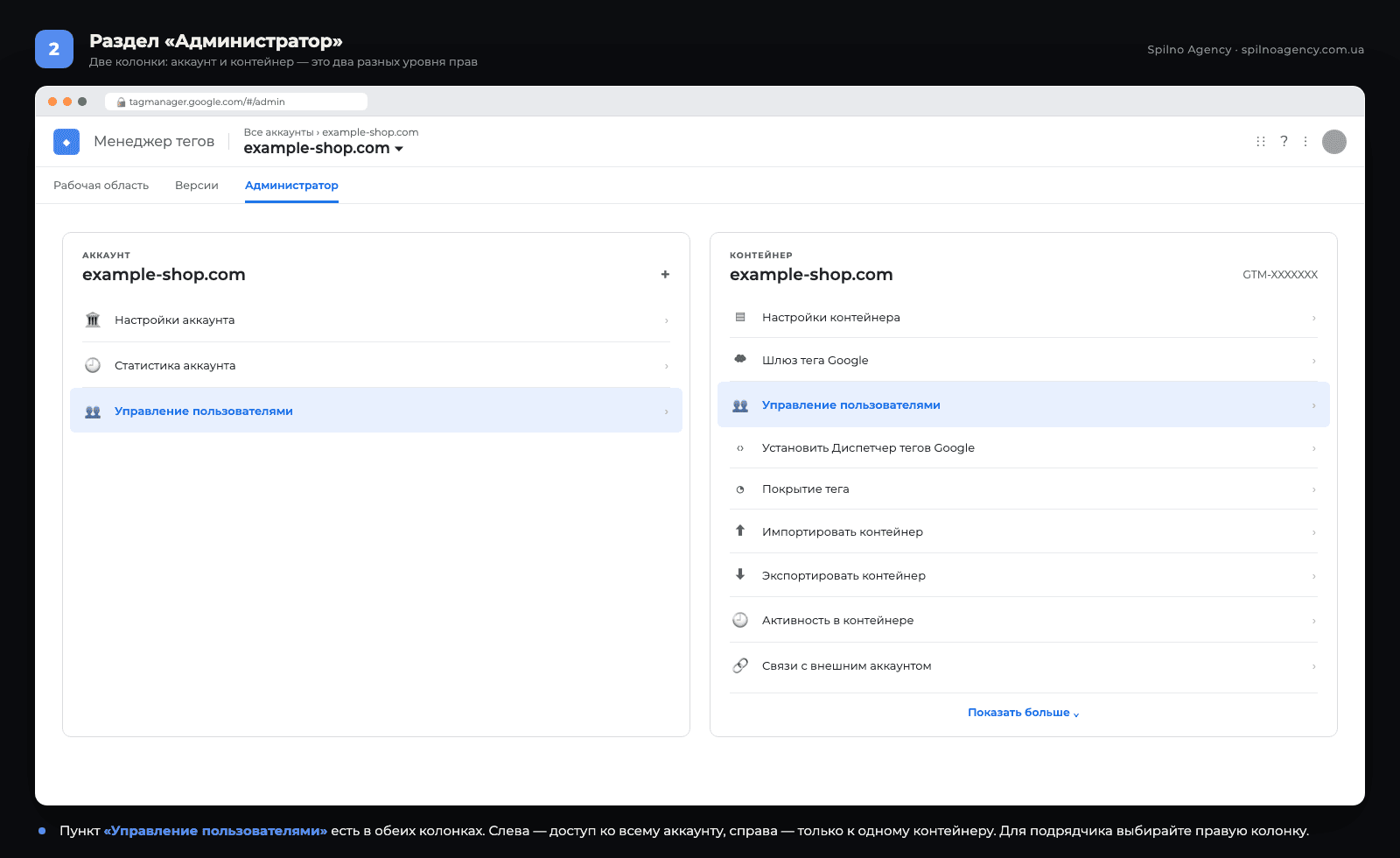
Task: Open Шлюз тега Google
Action: (1024, 360)
